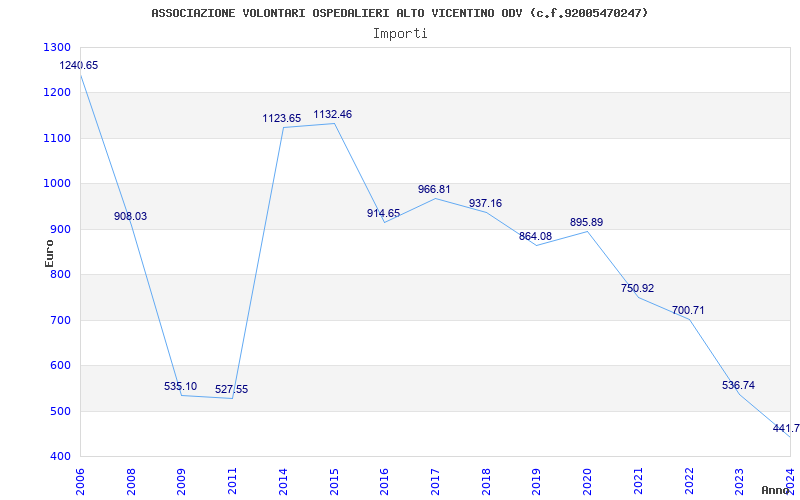Click the 2021 year axis label
The width and height of the screenshot is (800, 500).
point(638,482)
